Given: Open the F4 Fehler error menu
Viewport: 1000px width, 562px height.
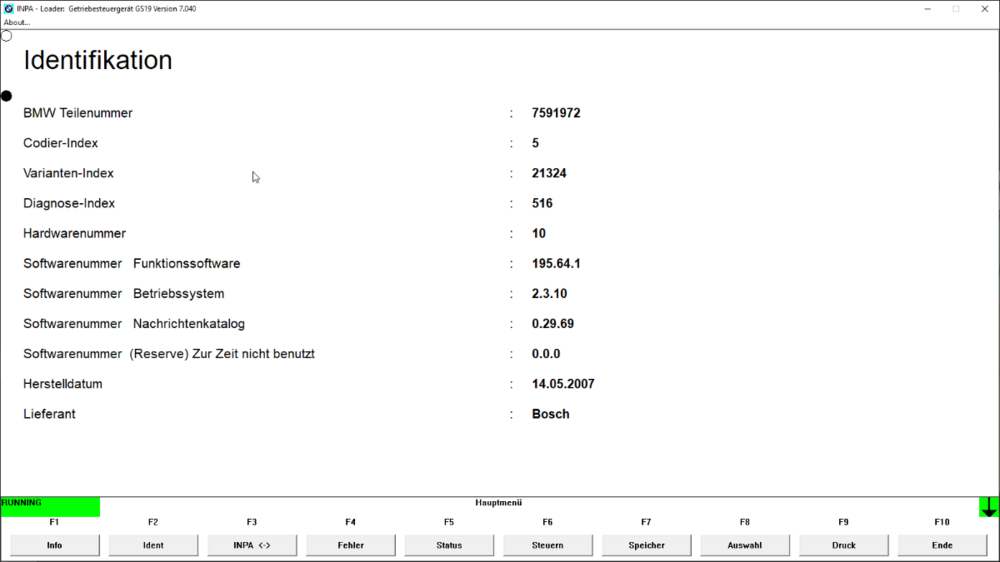Looking at the screenshot, I should tap(351, 545).
